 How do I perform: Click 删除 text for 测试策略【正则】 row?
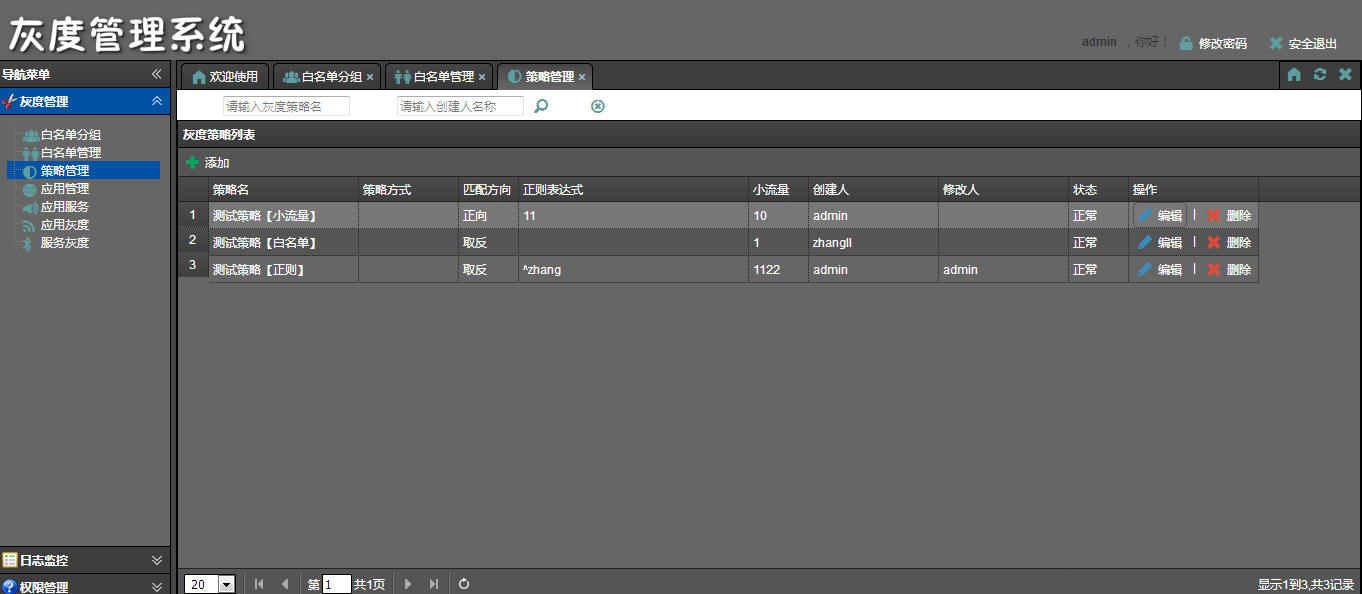1239,269
